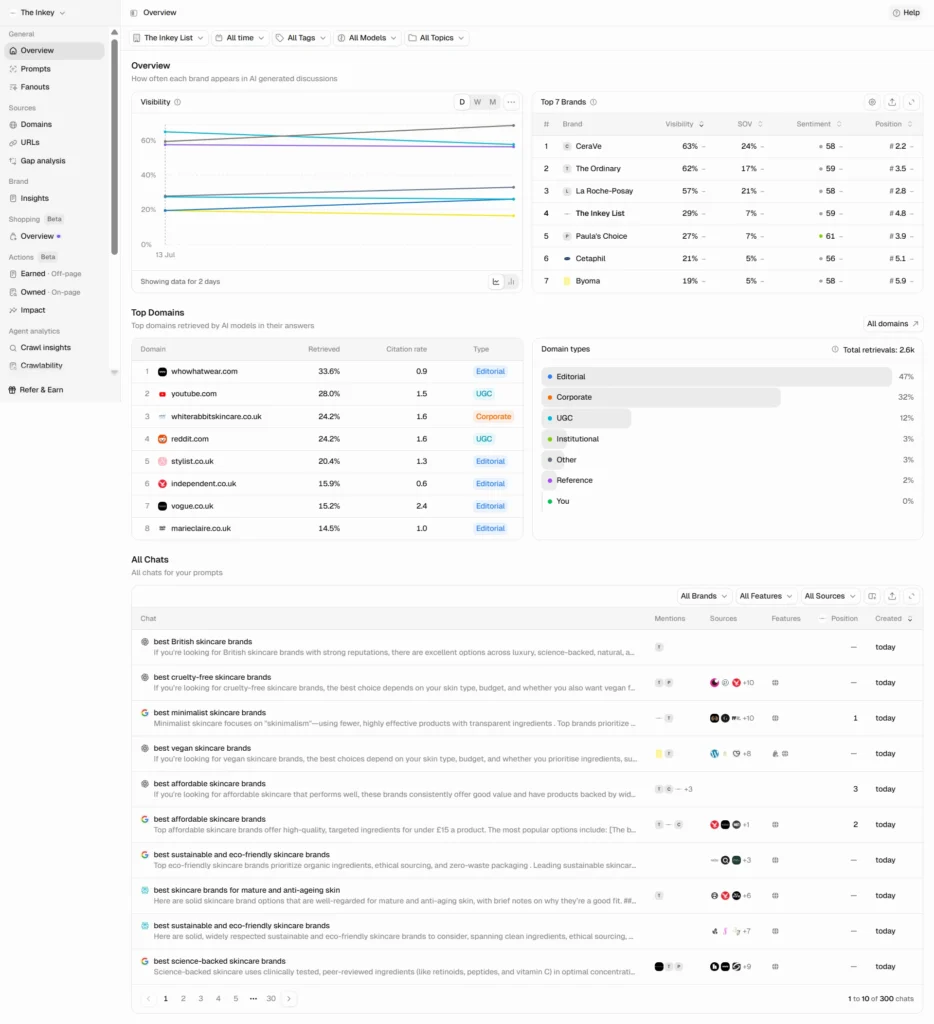Go to page 30 of chats

[x=271, y=999]
